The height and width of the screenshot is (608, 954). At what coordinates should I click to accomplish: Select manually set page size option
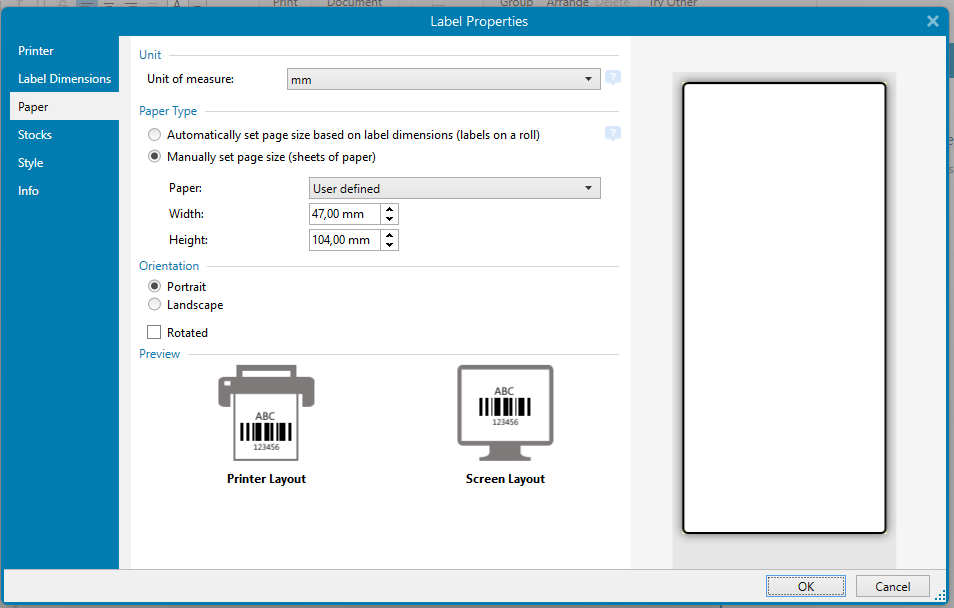(154, 156)
